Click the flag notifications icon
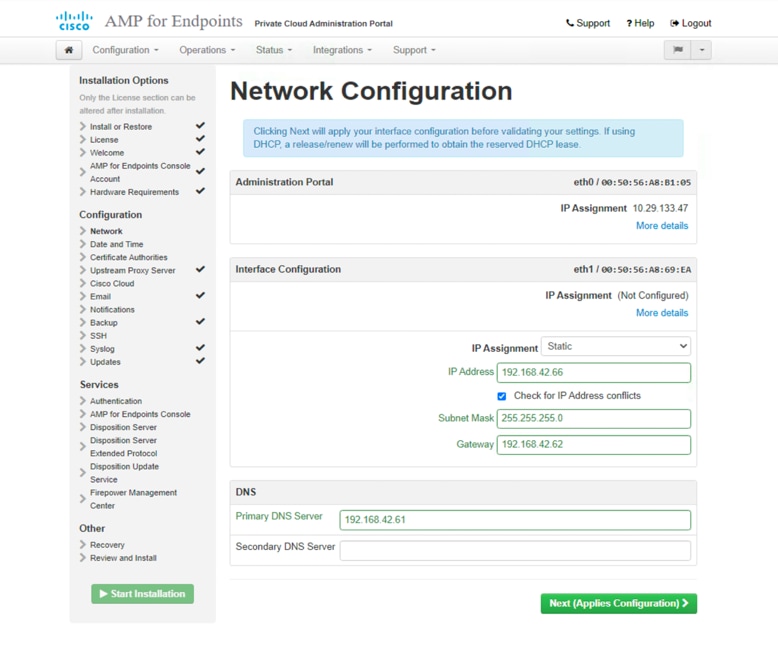 [678, 50]
